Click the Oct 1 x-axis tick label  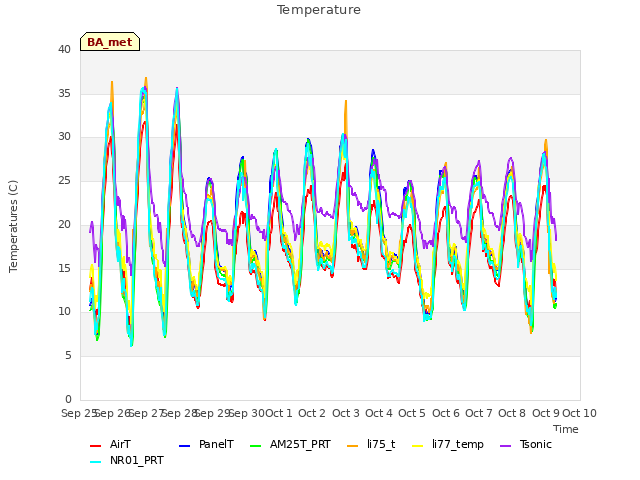[279, 413]
